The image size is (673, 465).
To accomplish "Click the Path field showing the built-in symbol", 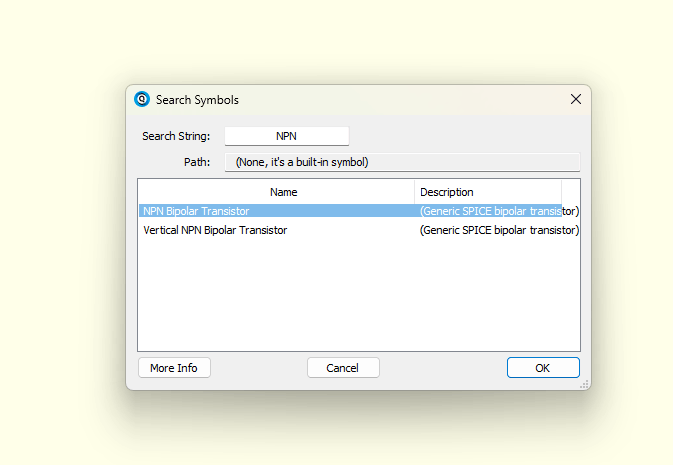I will [402, 162].
